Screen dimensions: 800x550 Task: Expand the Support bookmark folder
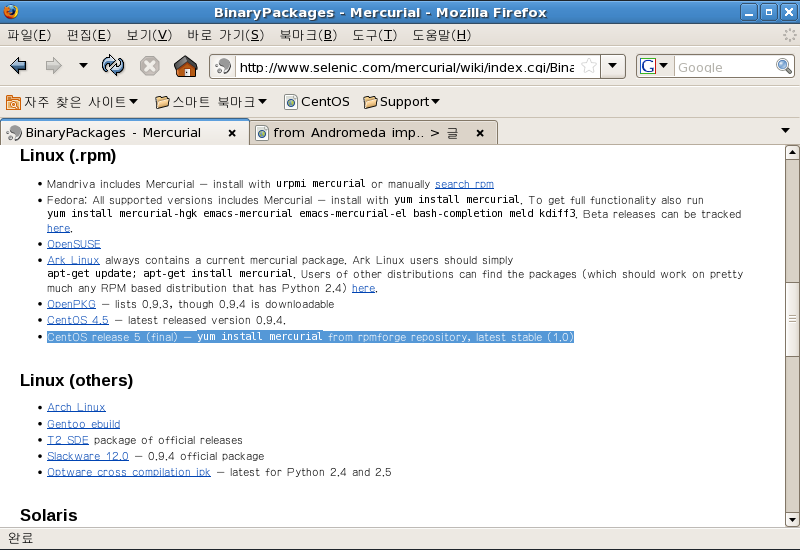click(402, 102)
